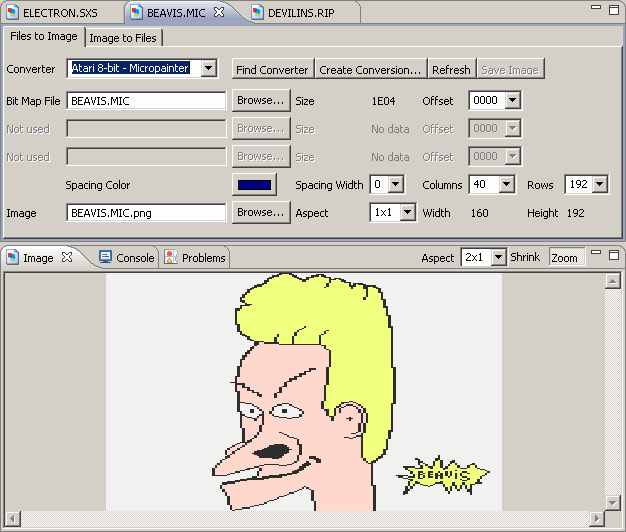Click the ELECTRON.SXS file icon in the editor tabs
This screenshot has width=626, height=532.
[x=13, y=14]
